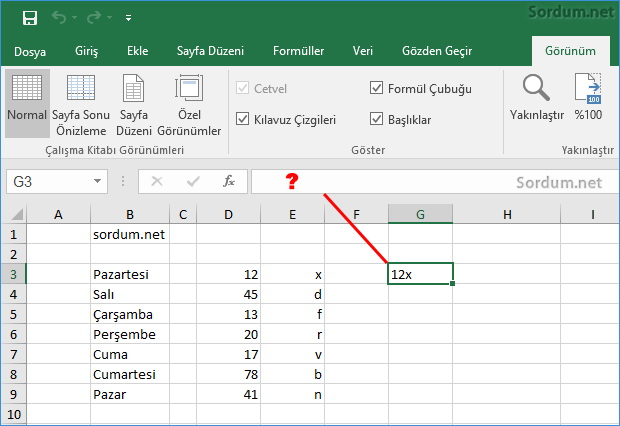Click the %100 zoom icon
Viewport: 620px width, 426px height.
[x=588, y=88]
